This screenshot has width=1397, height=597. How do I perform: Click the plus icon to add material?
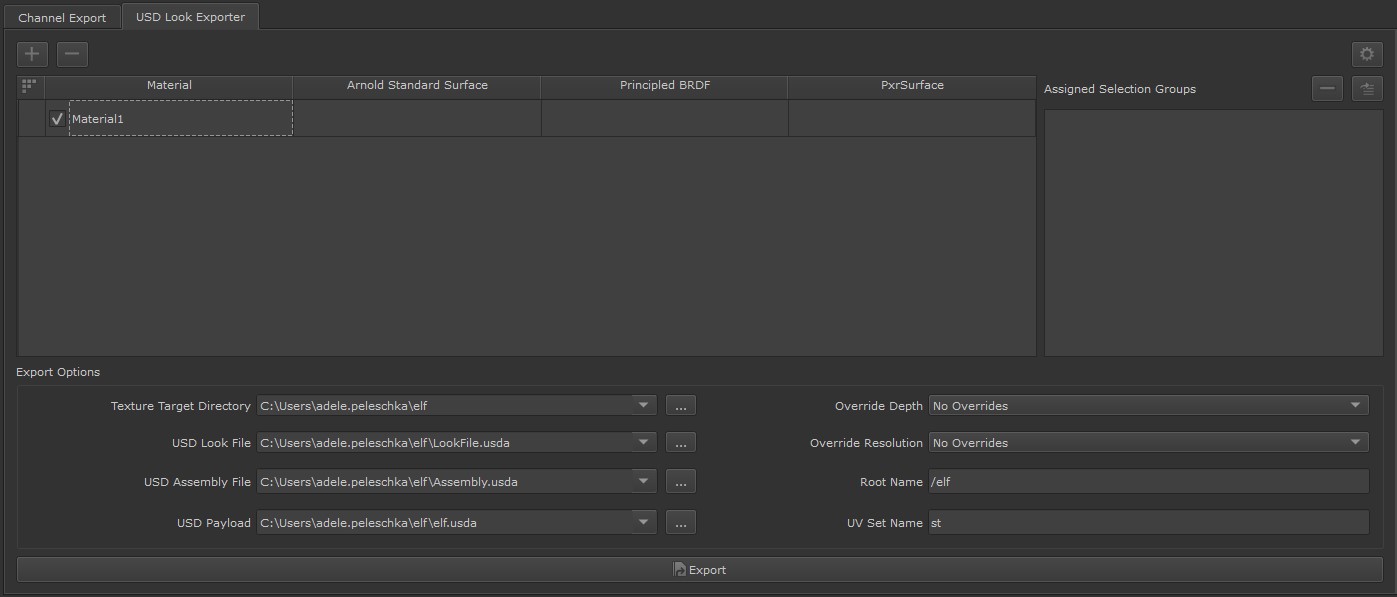(x=32, y=54)
